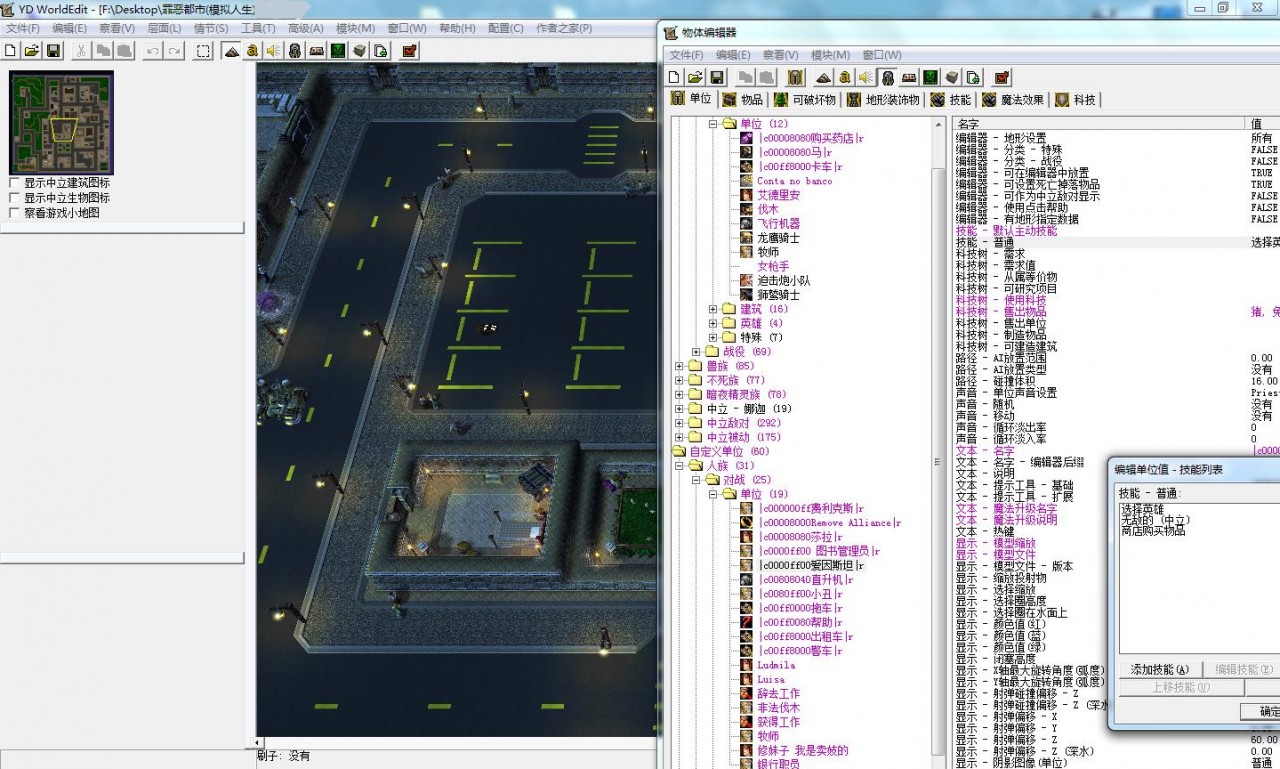Screen dimensions: 1280x769
Task: Click Open map folder icon in WorldEdit toolbar
Action: (x=32, y=50)
